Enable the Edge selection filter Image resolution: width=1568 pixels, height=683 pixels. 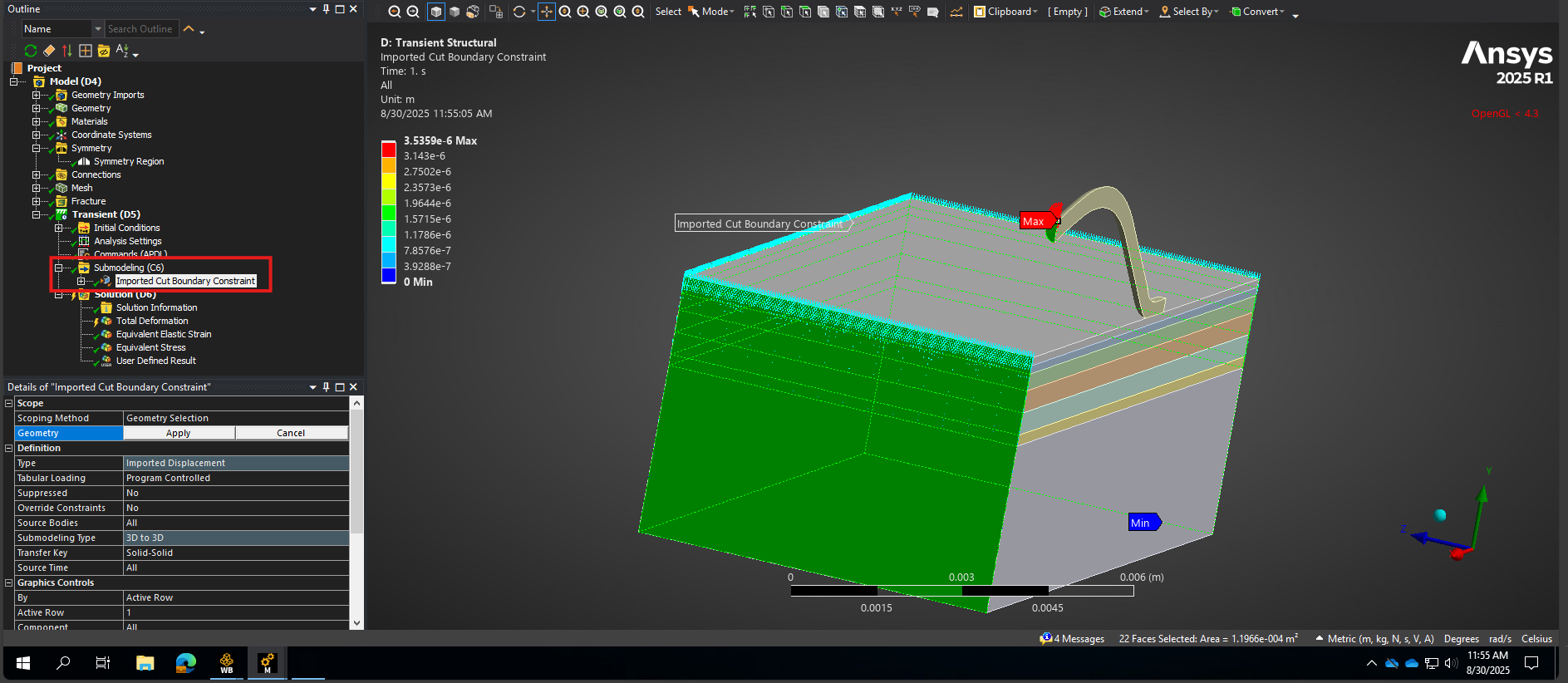coord(787,12)
